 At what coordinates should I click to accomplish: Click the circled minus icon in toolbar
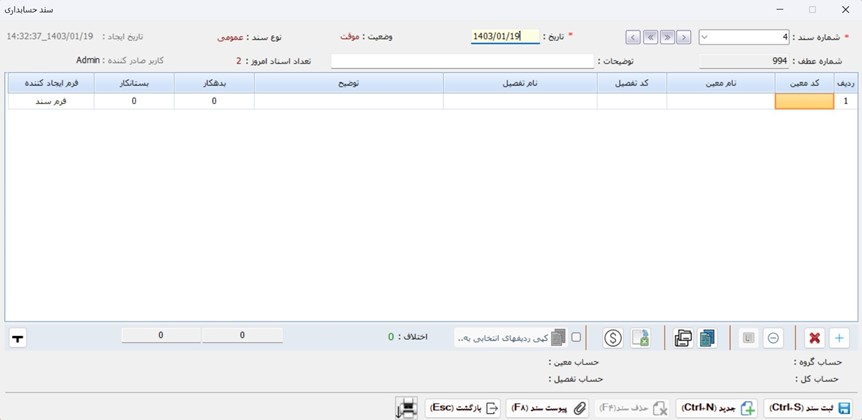(773, 338)
